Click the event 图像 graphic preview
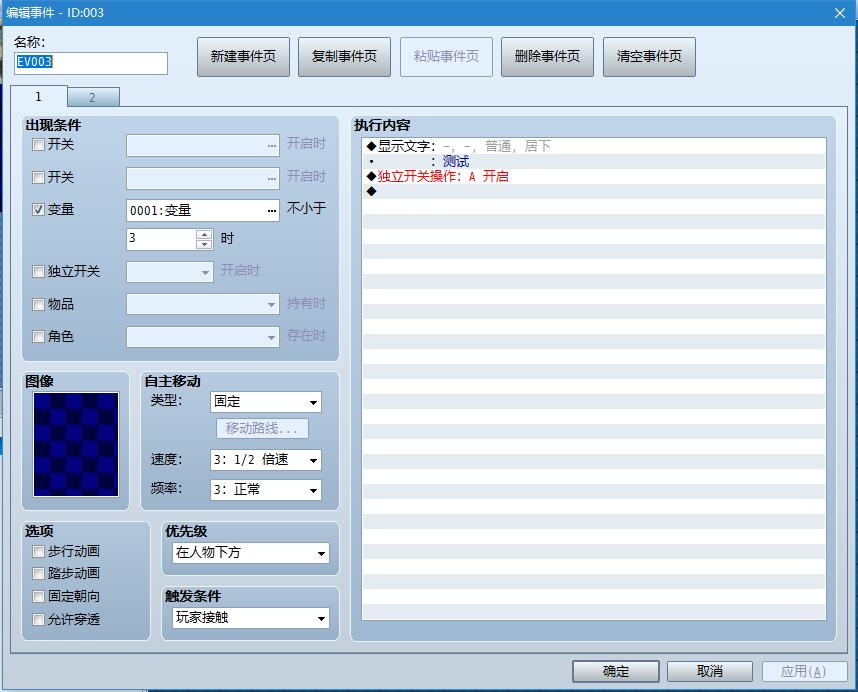 [76, 444]
